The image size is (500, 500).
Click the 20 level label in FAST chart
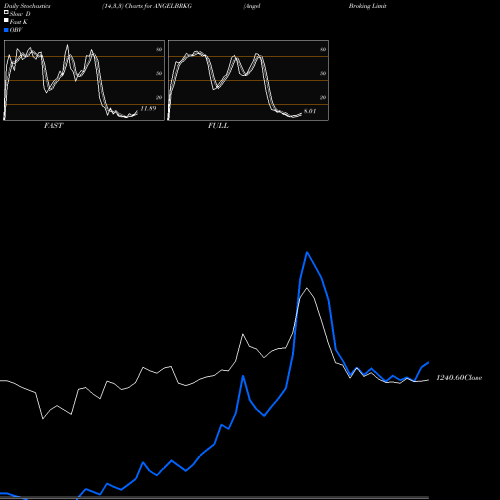click(159, 97)
